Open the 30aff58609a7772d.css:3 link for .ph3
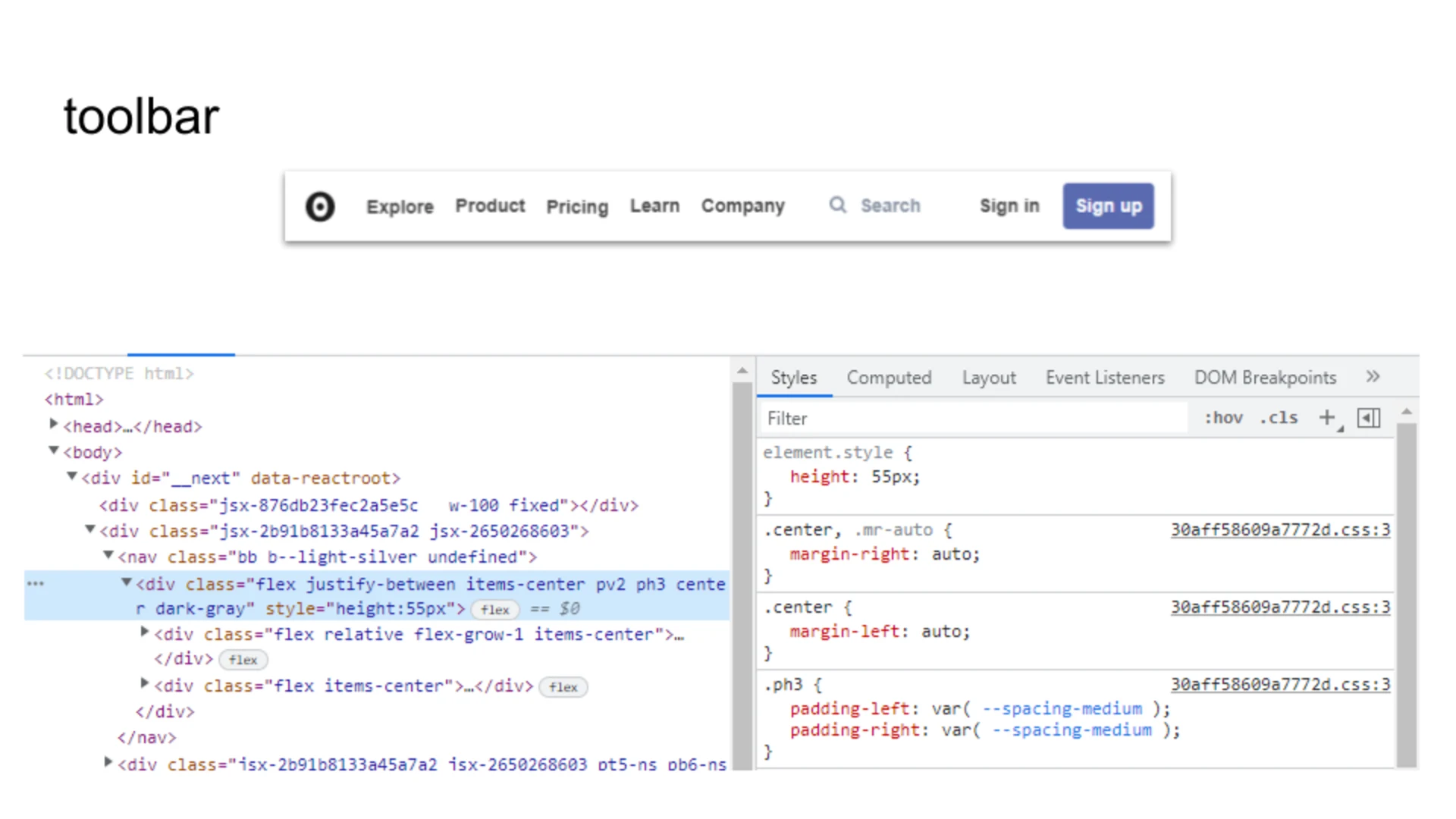 tap(1280, 684)
